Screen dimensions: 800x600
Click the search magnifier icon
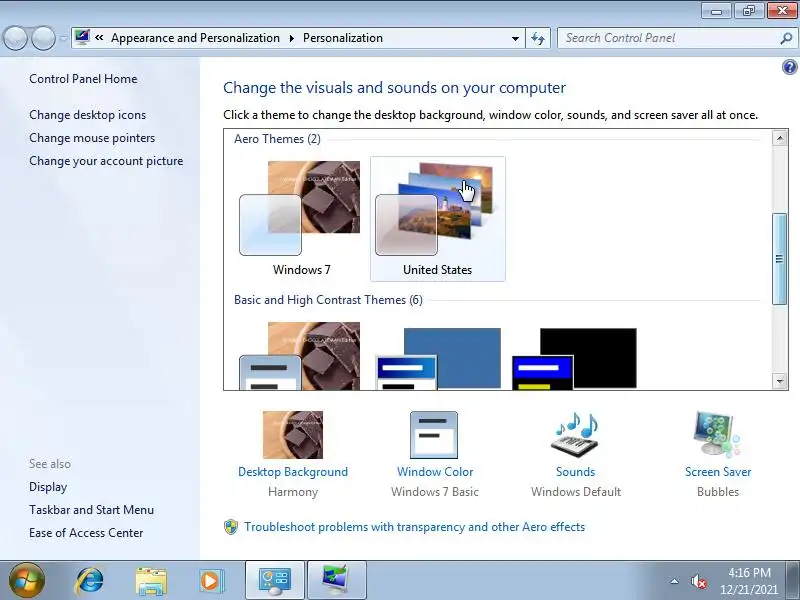786,38
